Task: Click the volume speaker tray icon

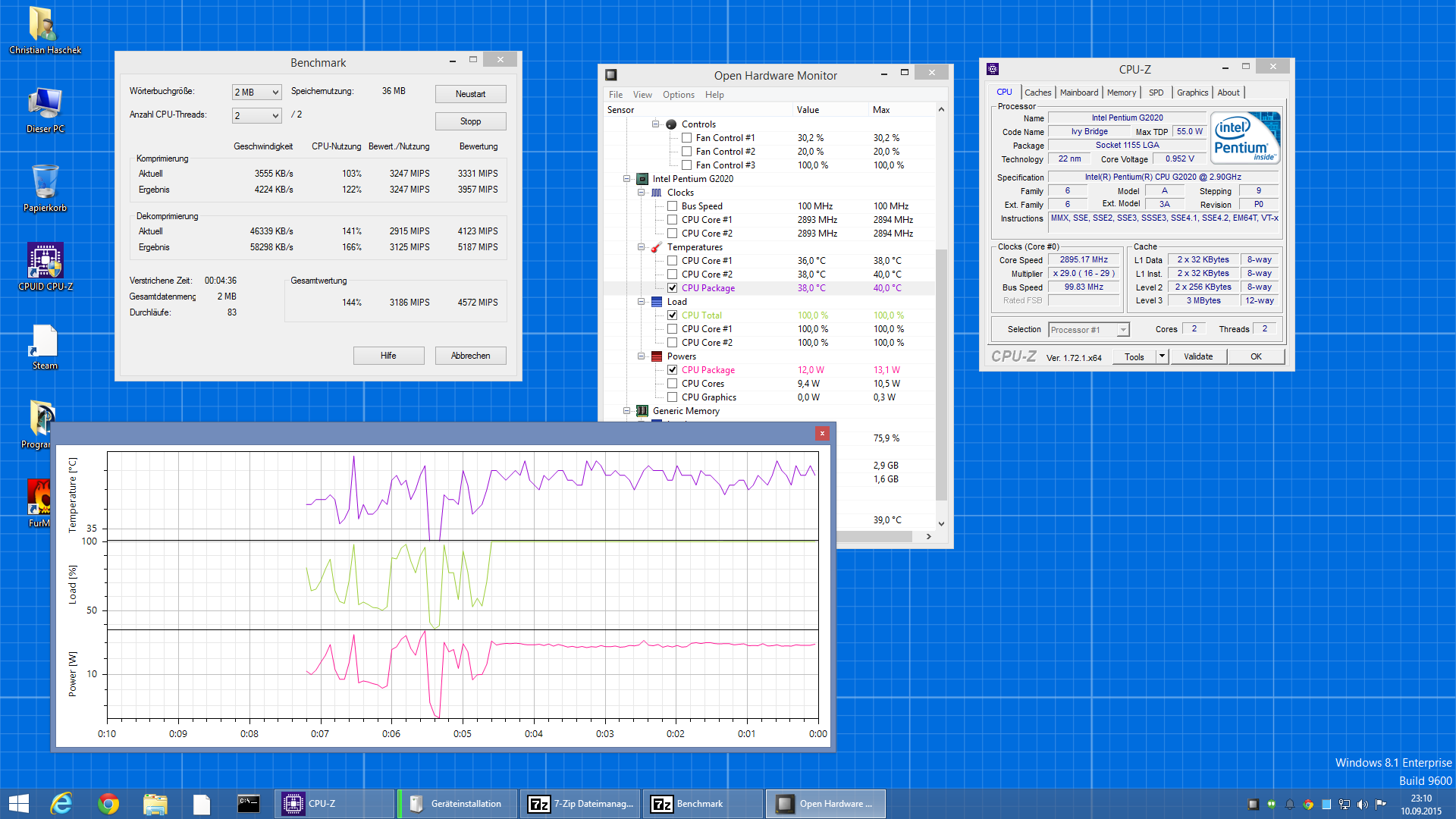Action: pyautogui.click(x=1363, y=805)
